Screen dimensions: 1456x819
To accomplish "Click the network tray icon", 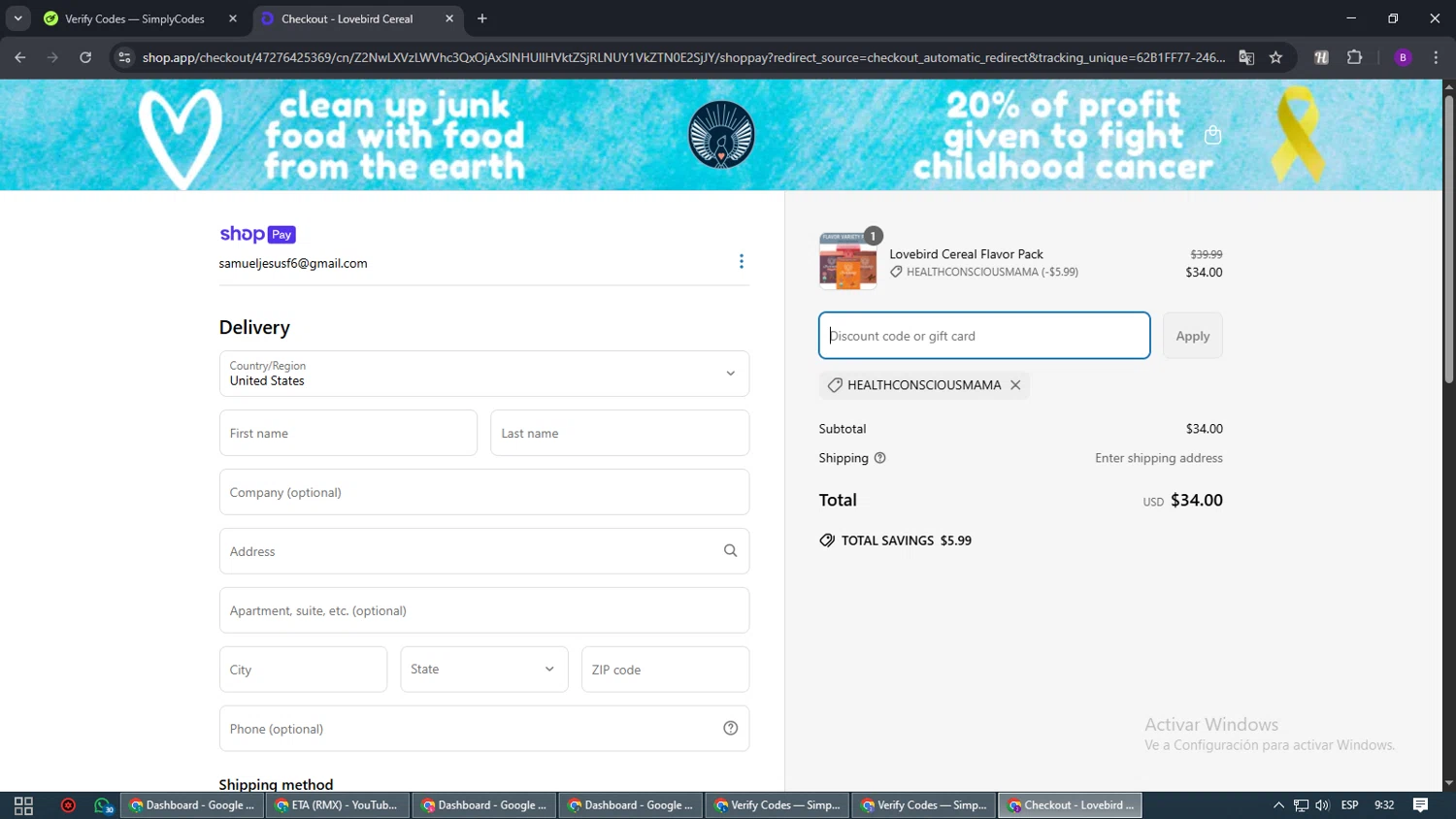I will point(1301,805).
